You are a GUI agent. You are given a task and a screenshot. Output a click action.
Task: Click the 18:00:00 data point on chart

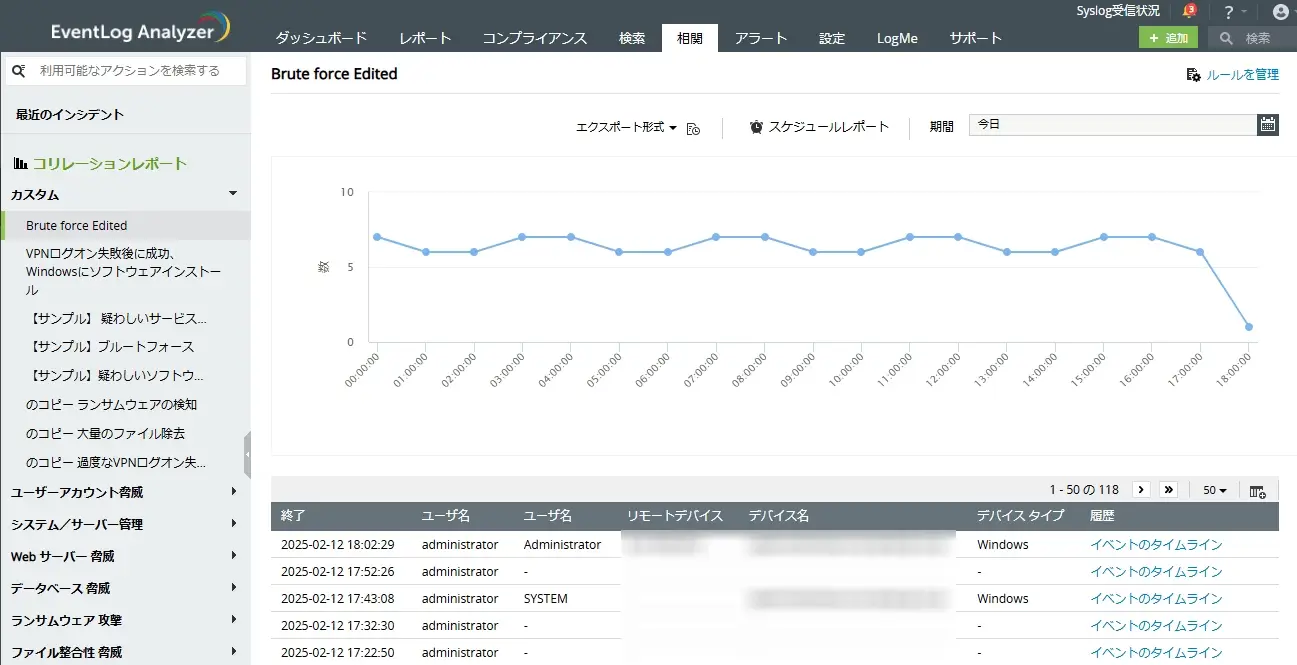click(x=1249, y=327)
